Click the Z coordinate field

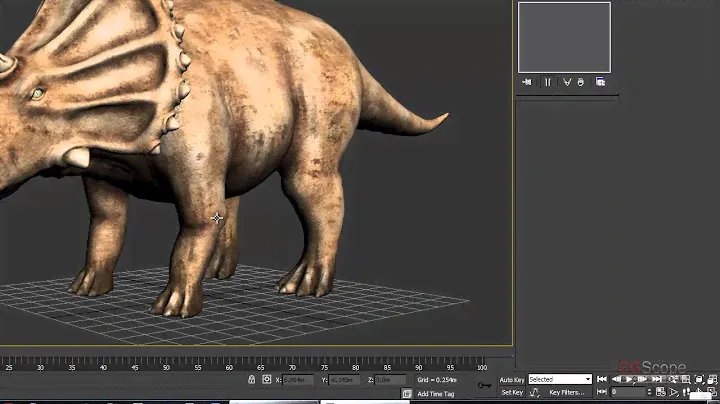388,380
